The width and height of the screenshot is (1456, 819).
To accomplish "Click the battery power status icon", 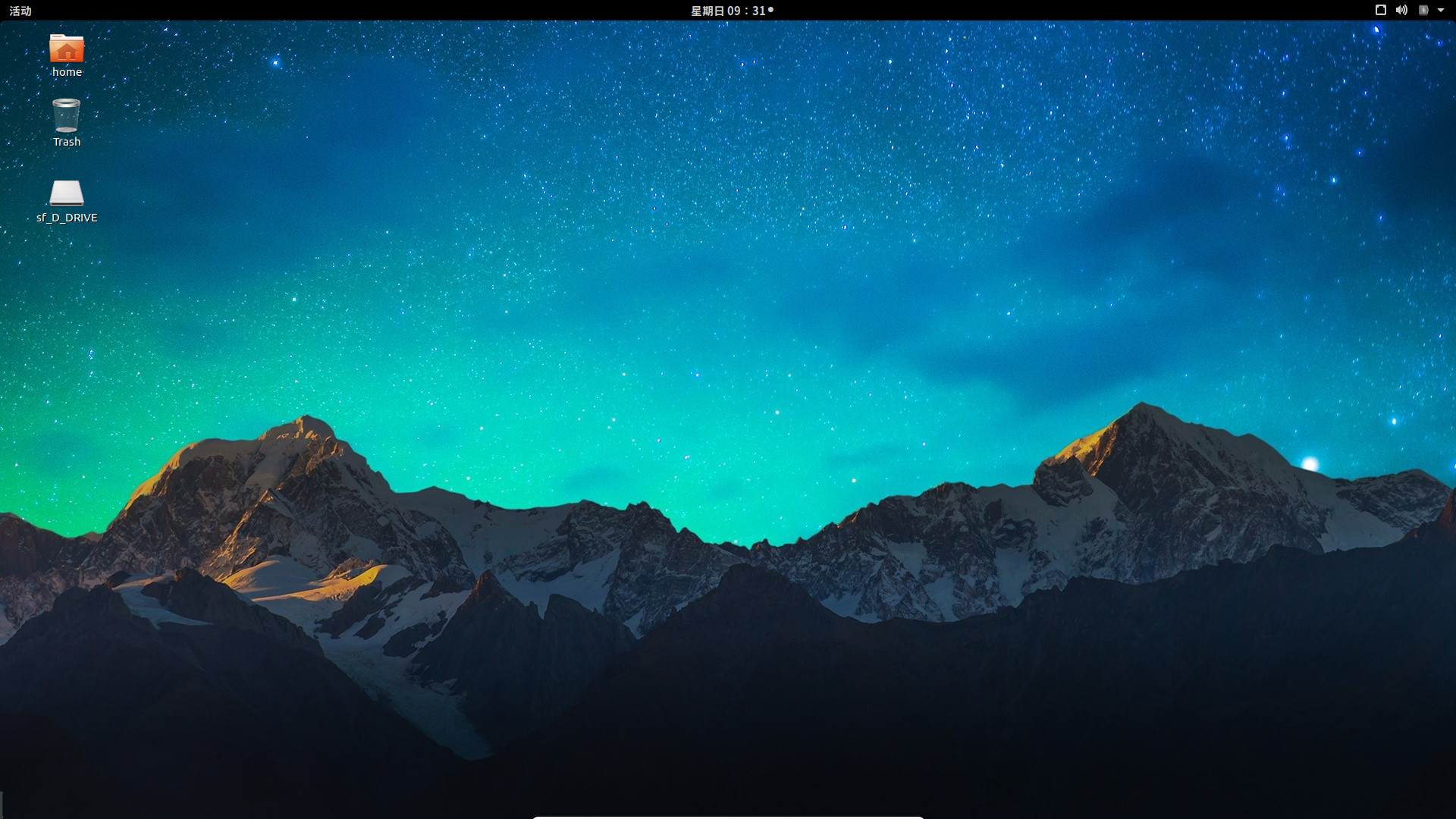I will (x=1423, y=10).
